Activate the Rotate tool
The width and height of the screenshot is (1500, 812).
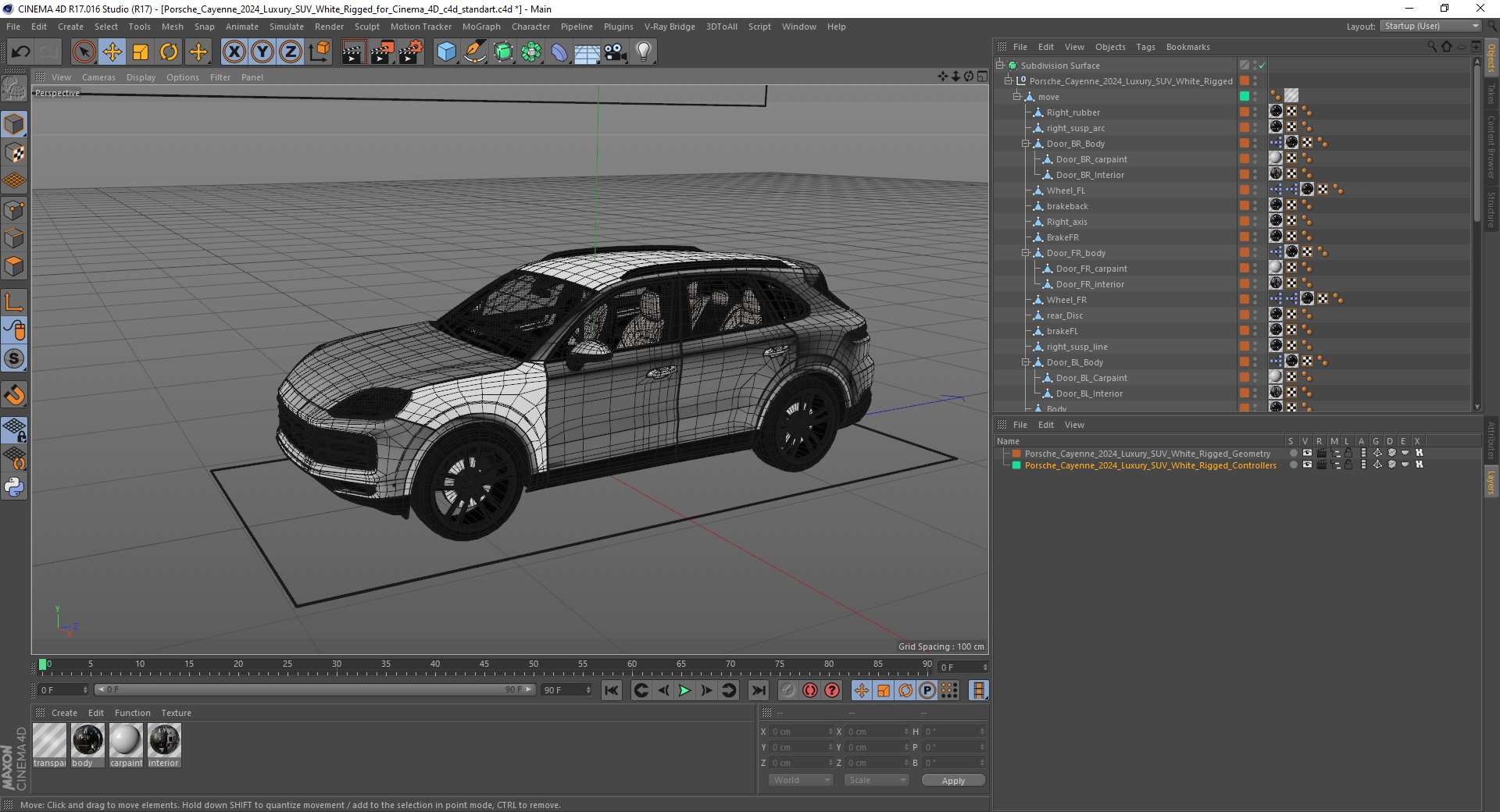point(169,52)
